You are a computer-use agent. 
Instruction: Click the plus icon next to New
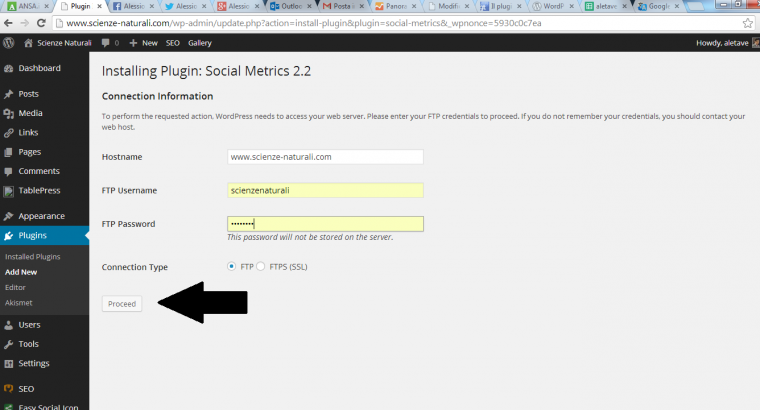click(133, 43)
